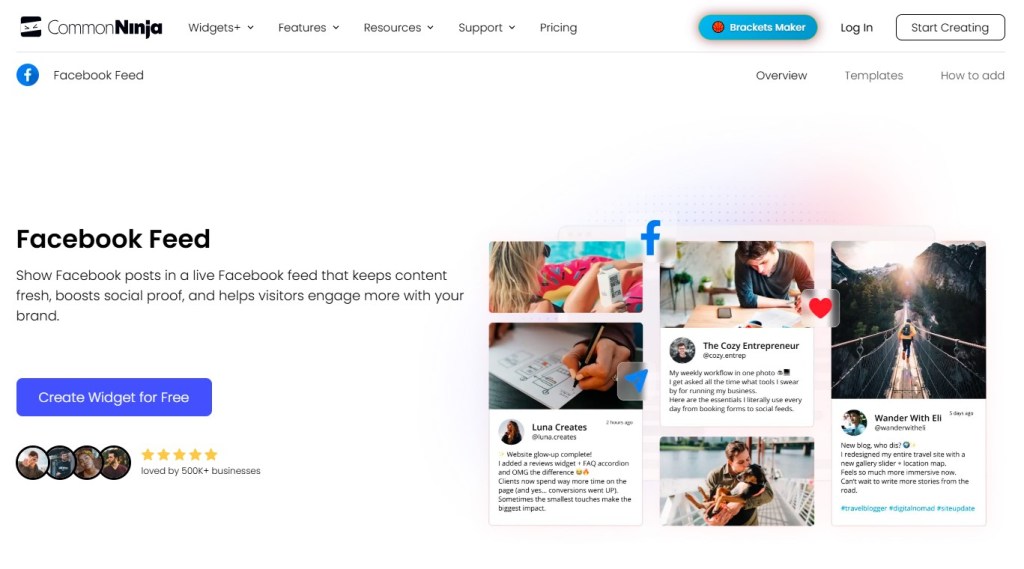Click The Cozy Entrepreneur profile avatar
1024x569 pixels.
pyautogui.click(x=682, y=350)
